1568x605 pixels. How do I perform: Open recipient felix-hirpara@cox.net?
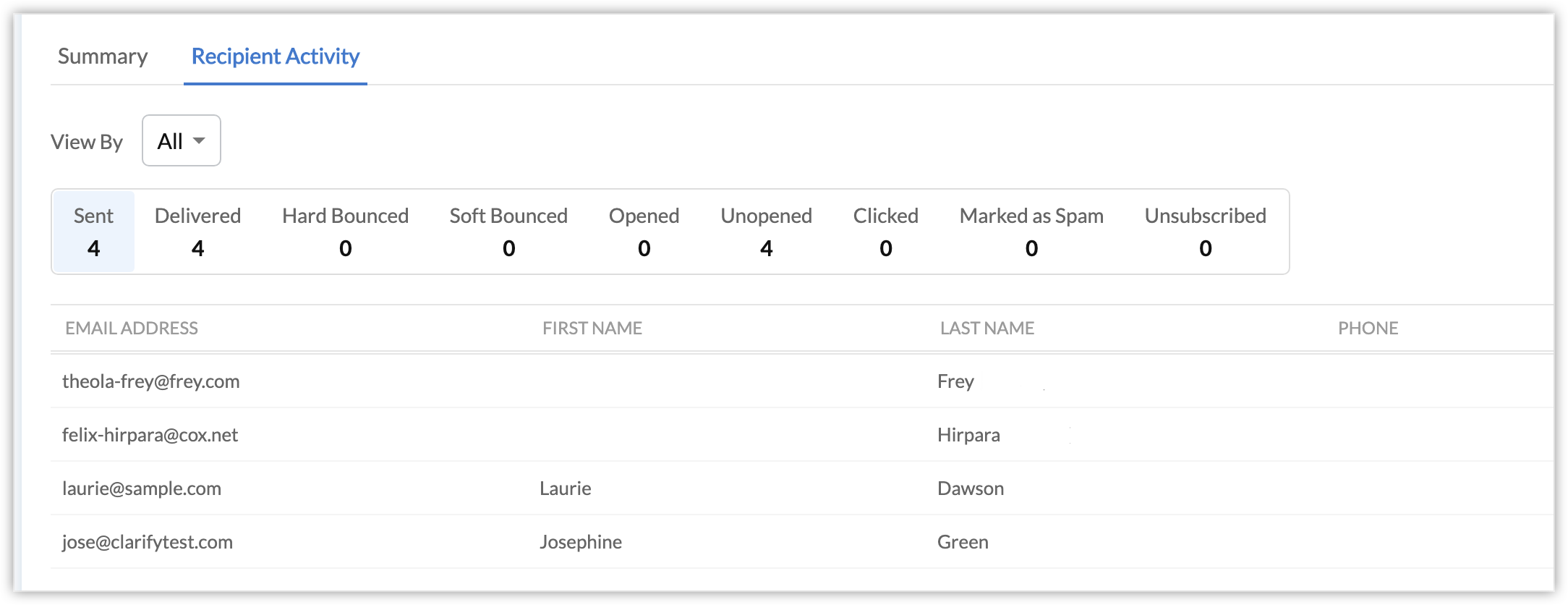click(150, 435)
